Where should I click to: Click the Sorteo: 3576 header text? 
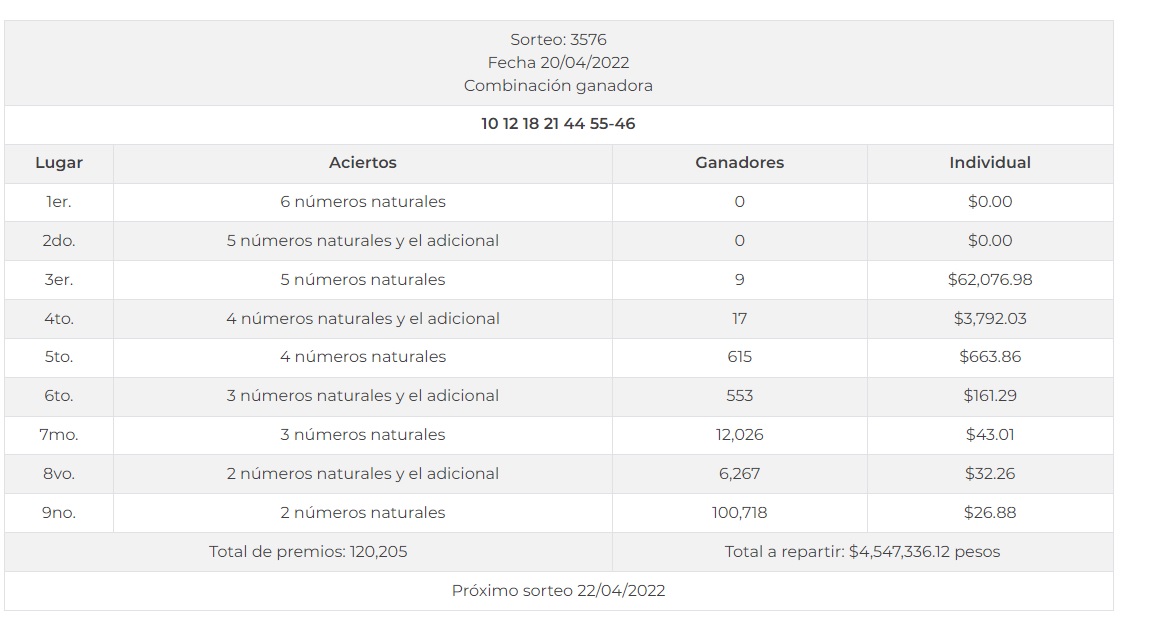[558, 40]
